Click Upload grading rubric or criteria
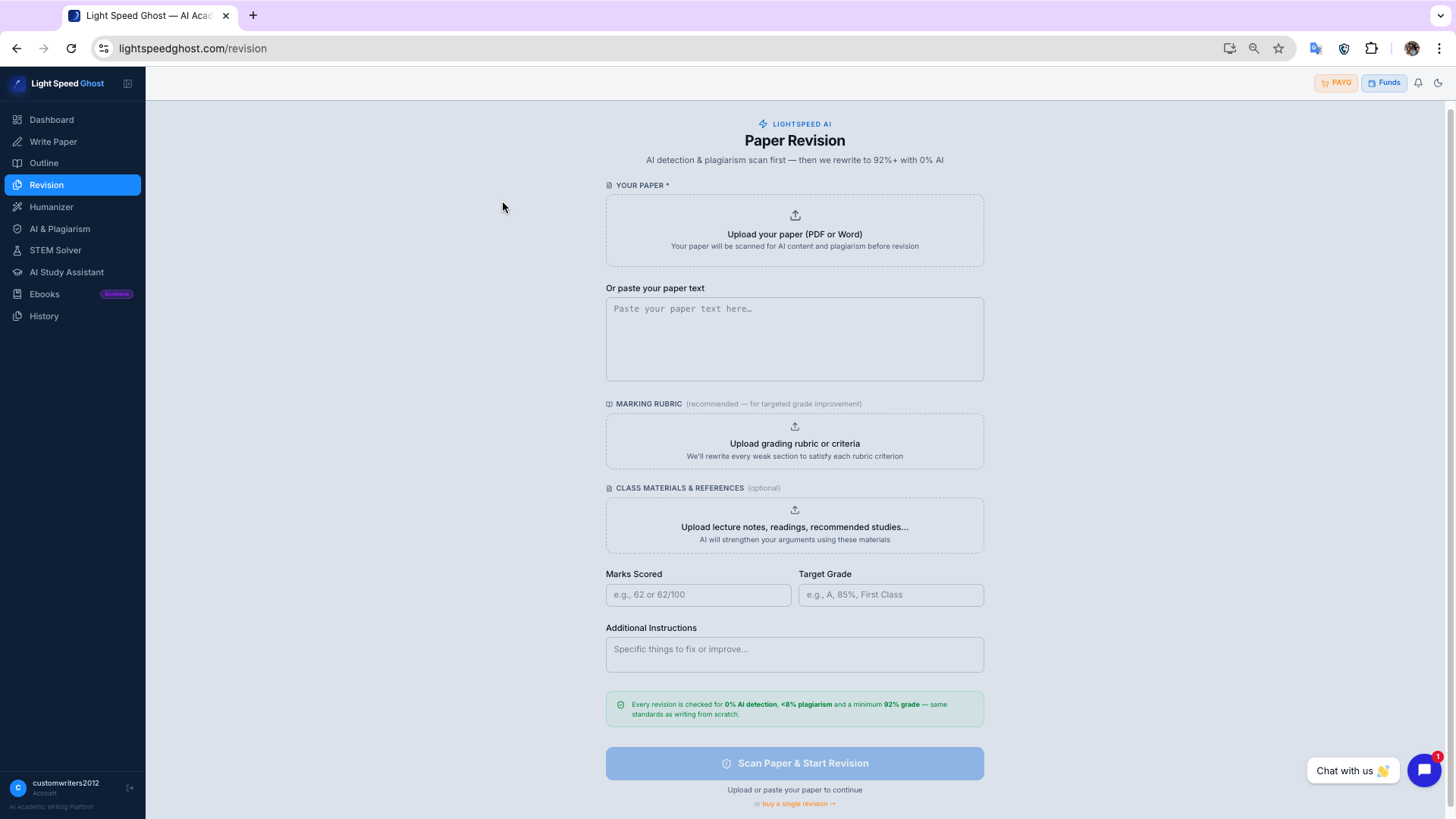 click(795, 444)
